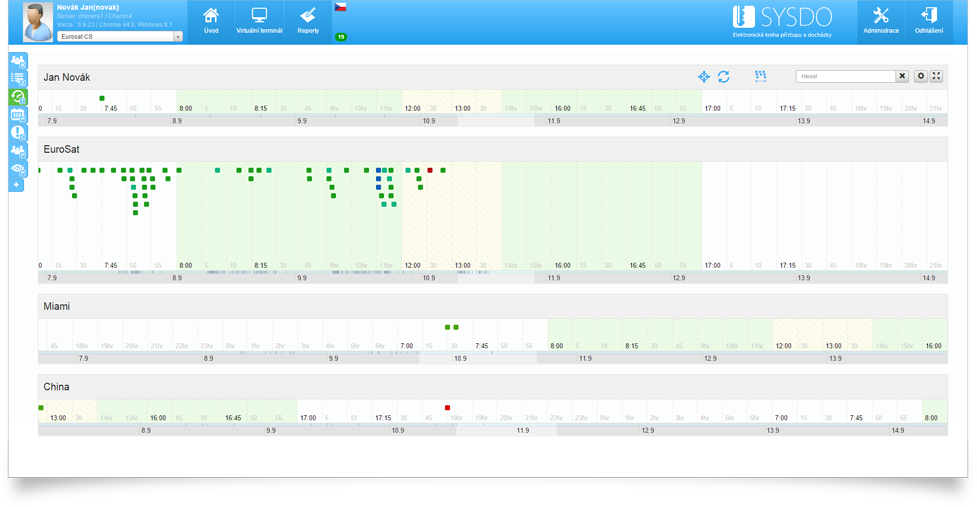Select the red event marker in China timeline
The image size is (977, 507).
click(x=447, y=408)
